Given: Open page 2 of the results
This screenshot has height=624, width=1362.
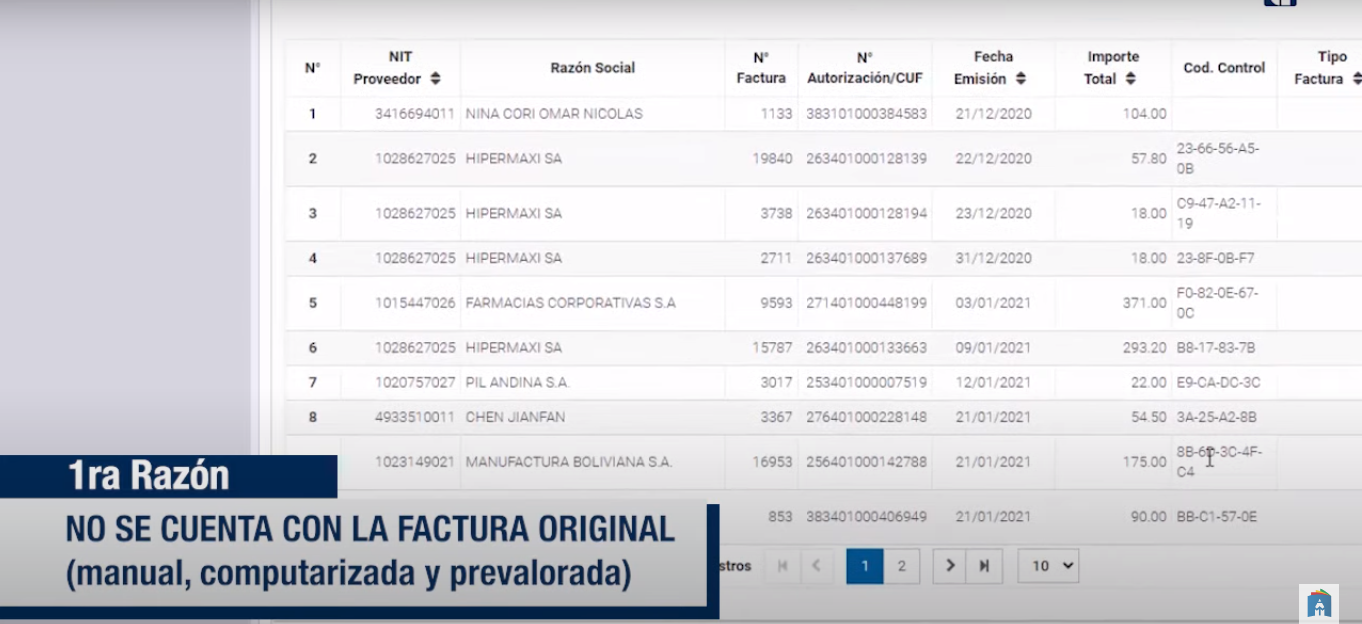Looking at the screenshot, I should pos(901,566).
